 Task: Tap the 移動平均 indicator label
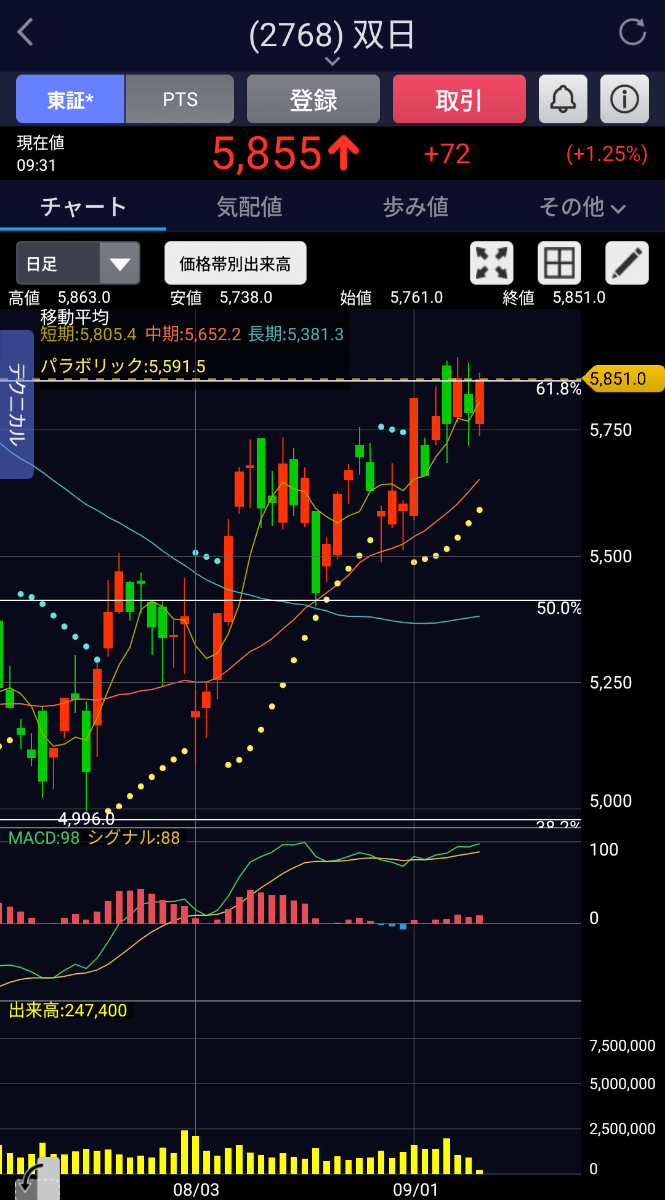[x=74, y=316]
